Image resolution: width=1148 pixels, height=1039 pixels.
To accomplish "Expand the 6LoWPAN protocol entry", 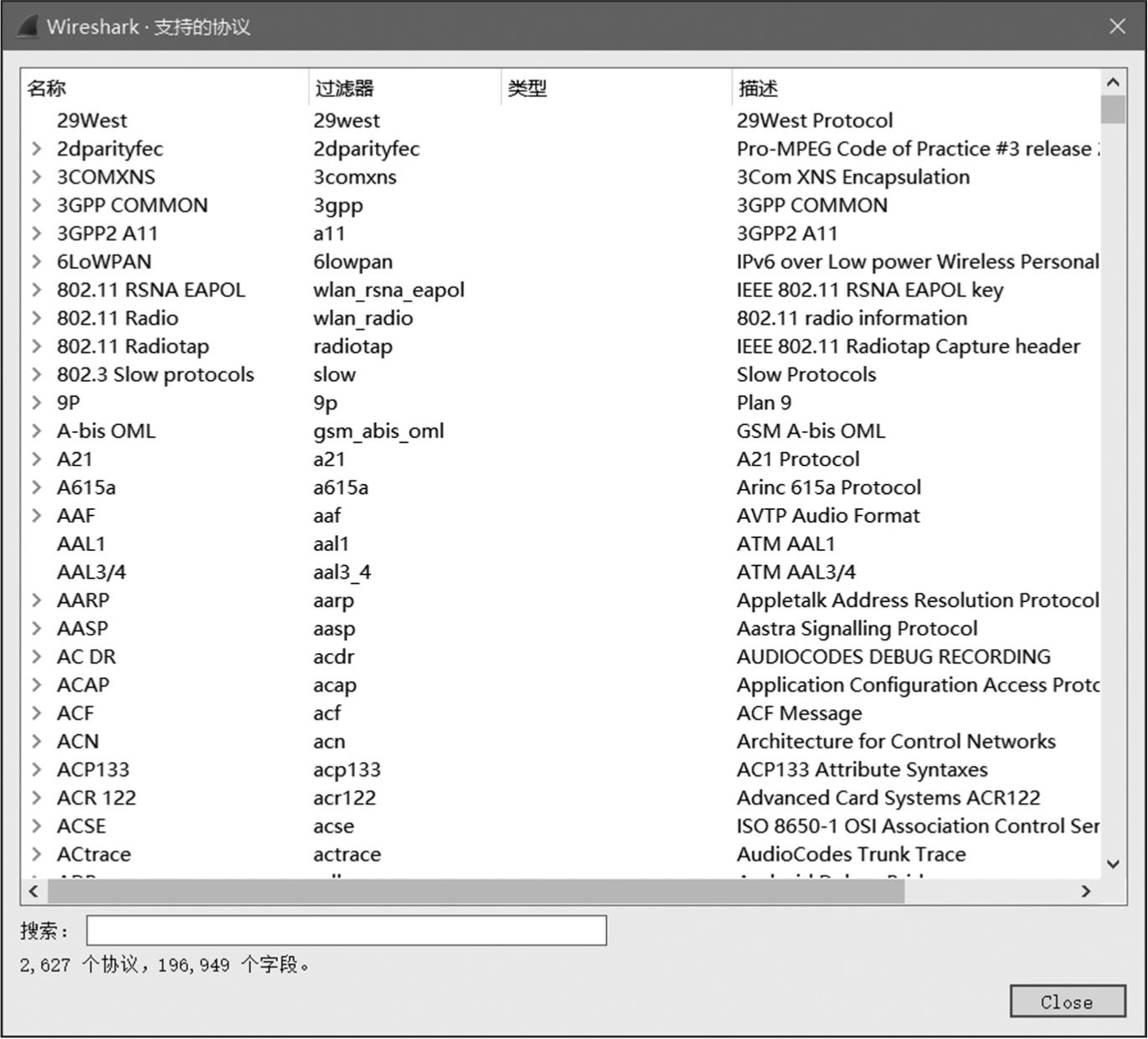I will (36, 262).
